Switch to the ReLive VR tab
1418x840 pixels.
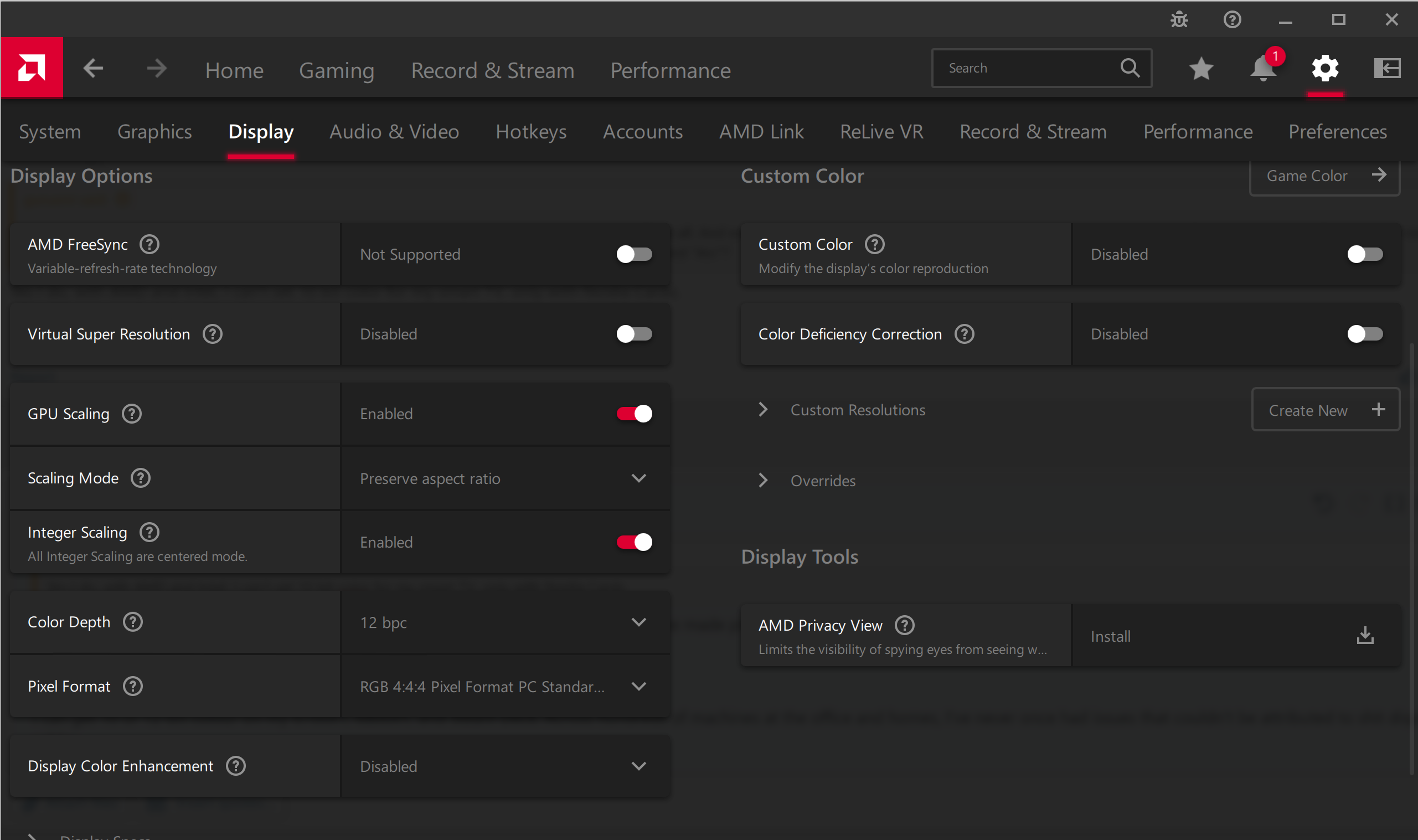[881, 132]
